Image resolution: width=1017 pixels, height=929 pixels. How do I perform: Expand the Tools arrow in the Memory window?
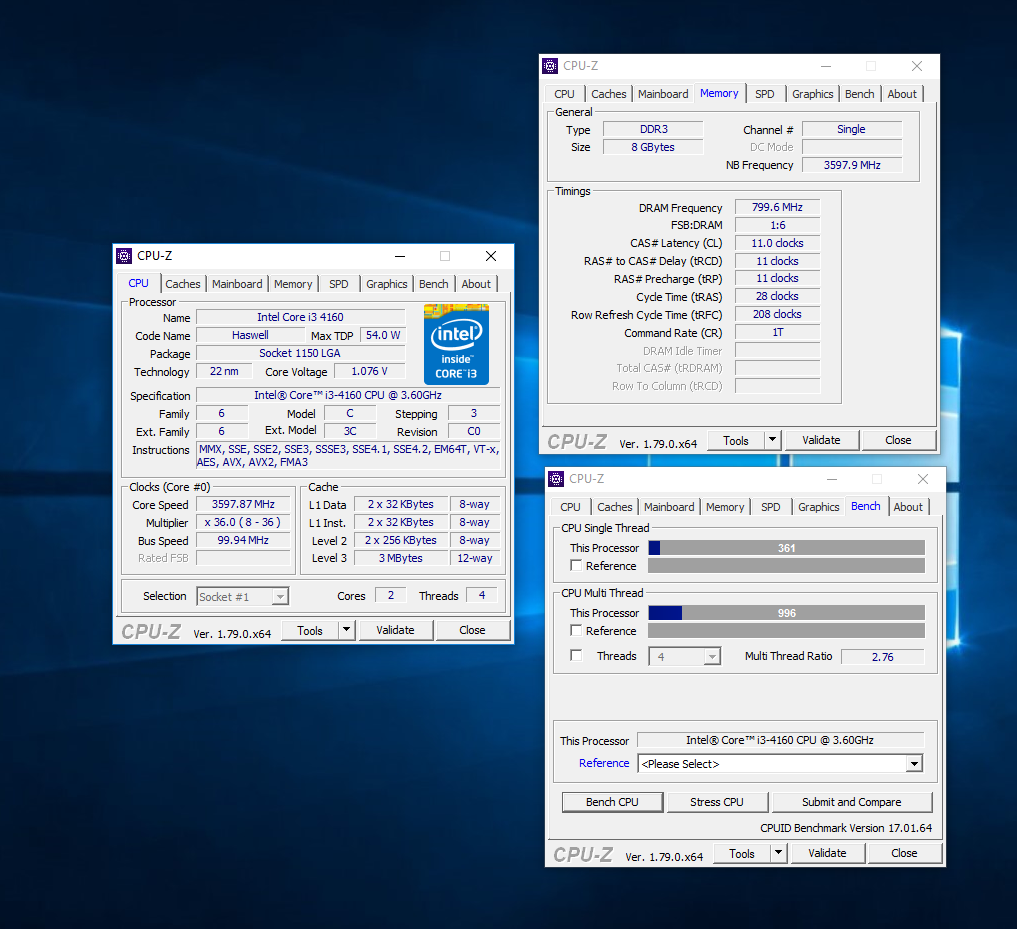click(x=772, y=440)
